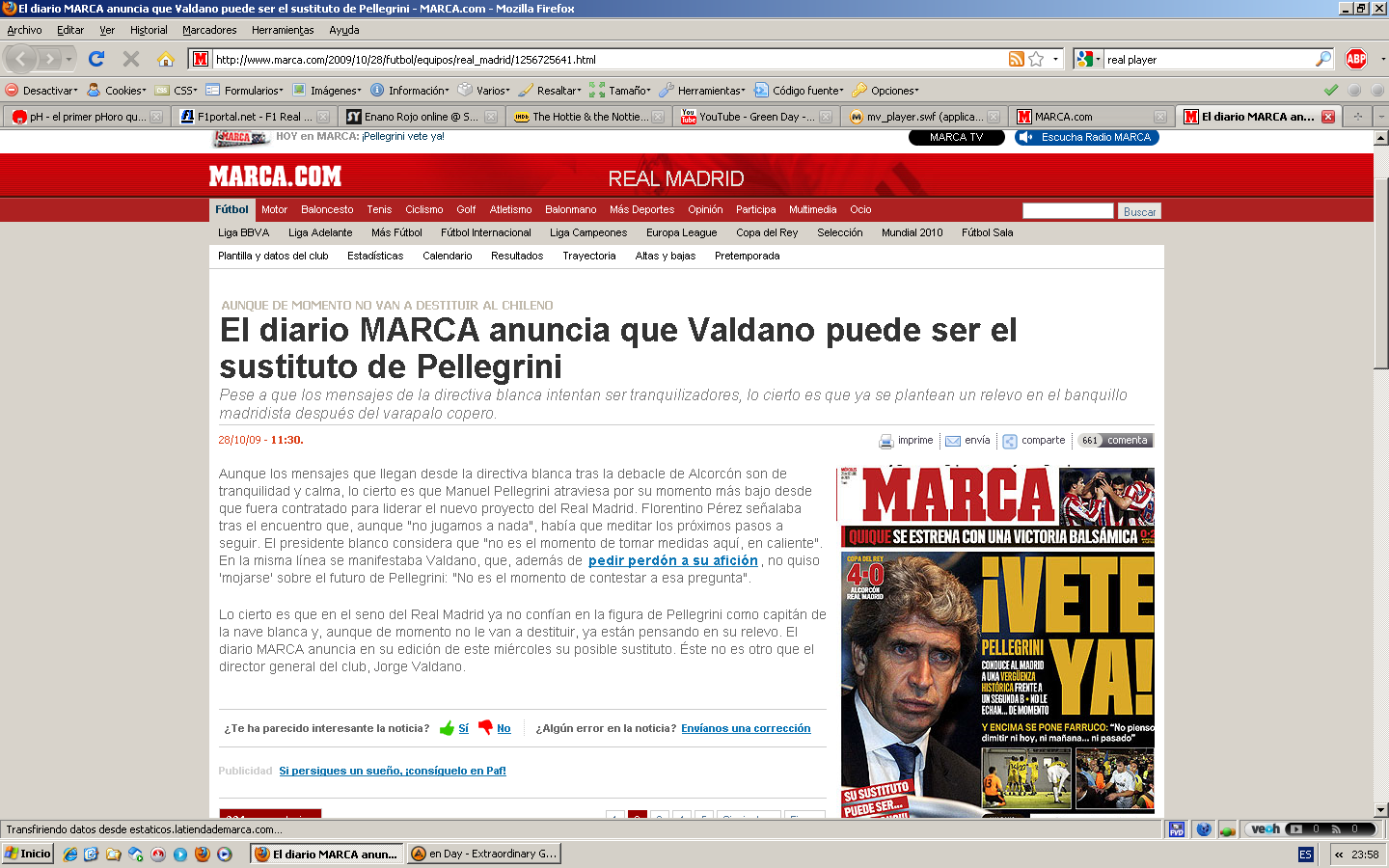Image resolution: width=1389 pixels, height=868 pixels.
Task: Open the search engine selector dropdown
Action: pos(1088,59)
